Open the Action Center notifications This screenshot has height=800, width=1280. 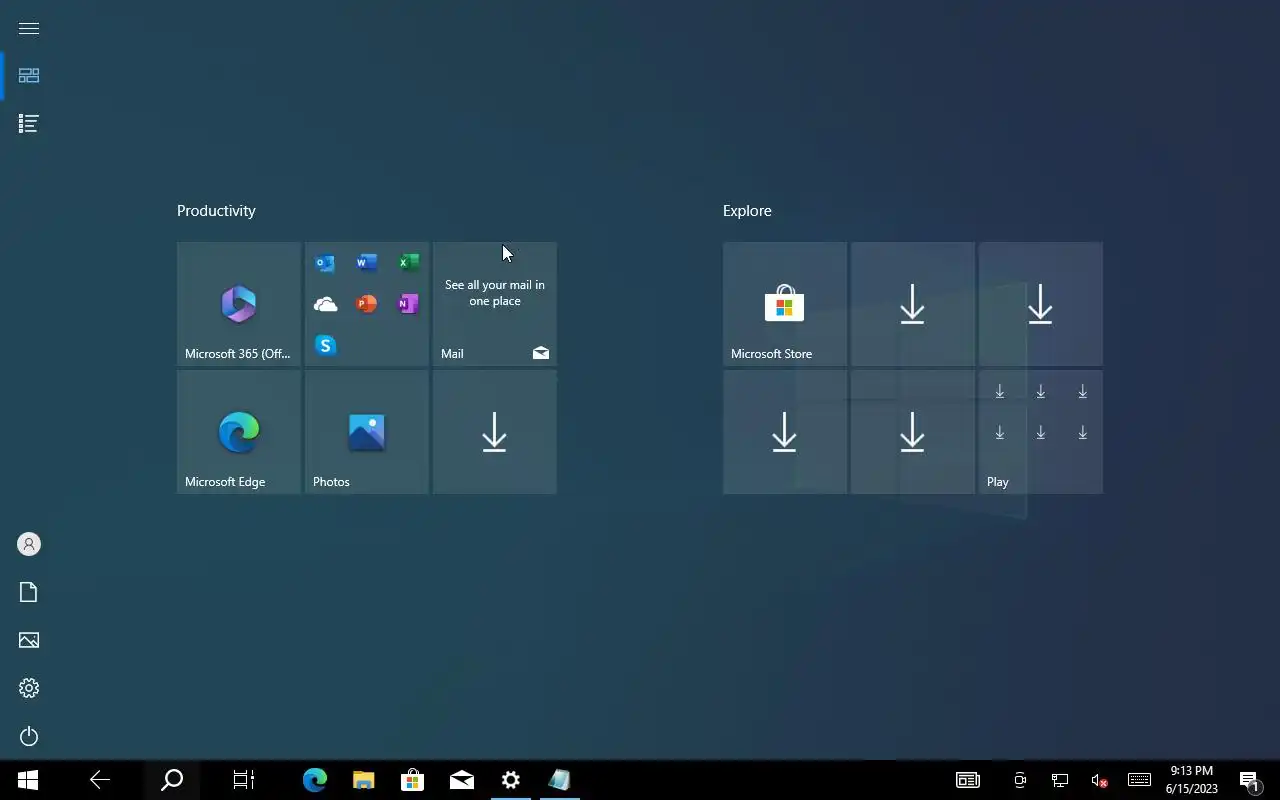coord(1249,780)
